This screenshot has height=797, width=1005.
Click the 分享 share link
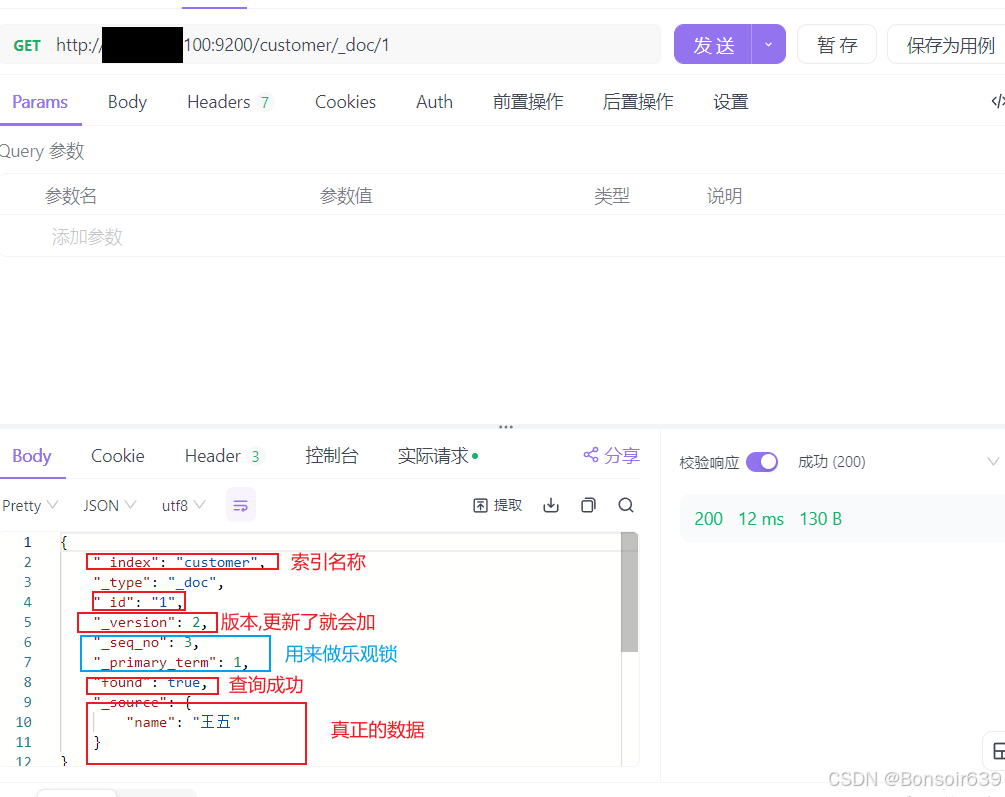pos(611,455)
